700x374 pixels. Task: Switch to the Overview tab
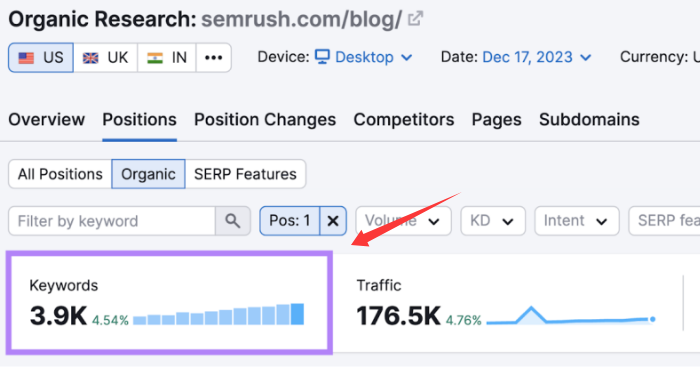pos(46,120)
